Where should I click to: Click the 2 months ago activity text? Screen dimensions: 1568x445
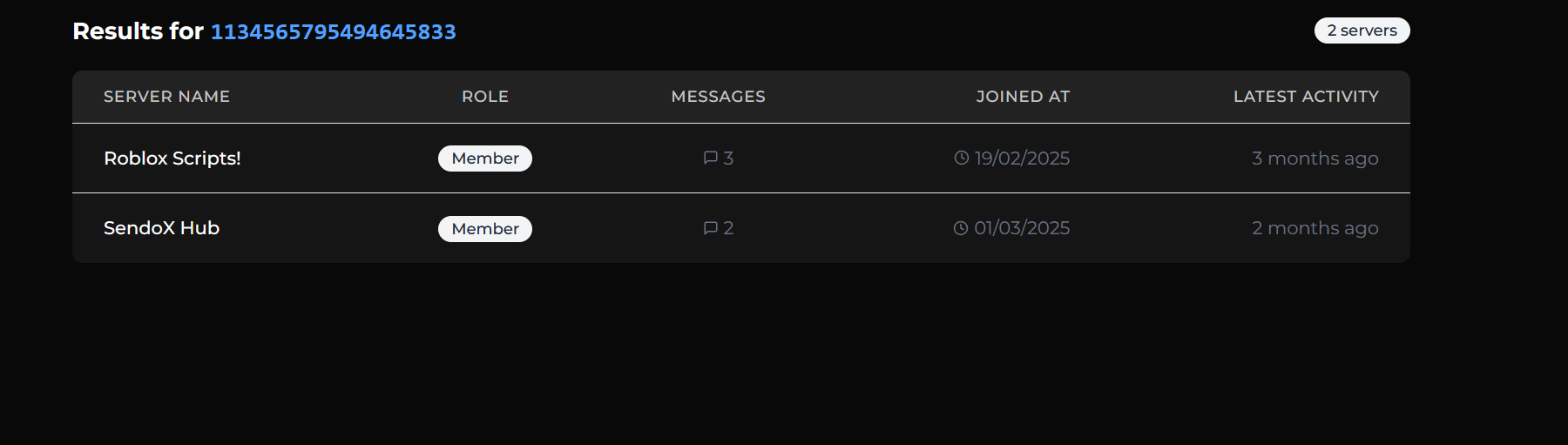1315,228
